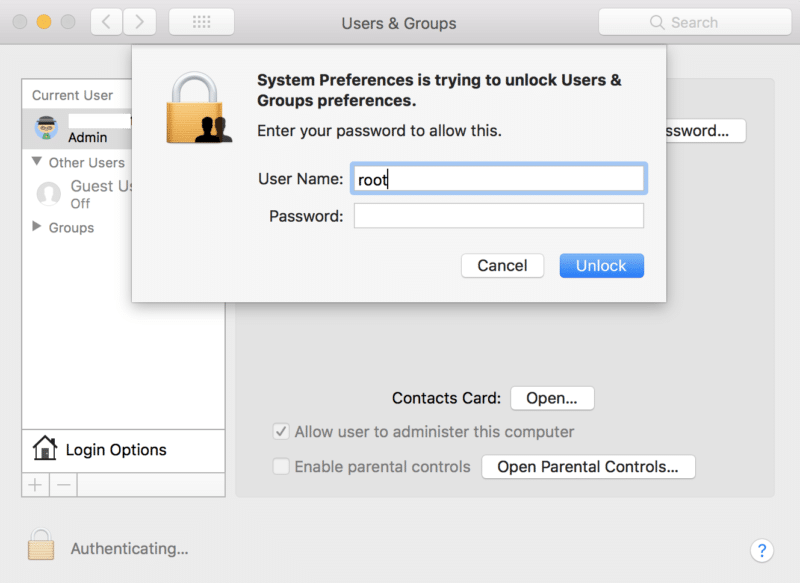
Task: Click the Admin user avatar
Action: pyautogui.click(x=46, y=128)
